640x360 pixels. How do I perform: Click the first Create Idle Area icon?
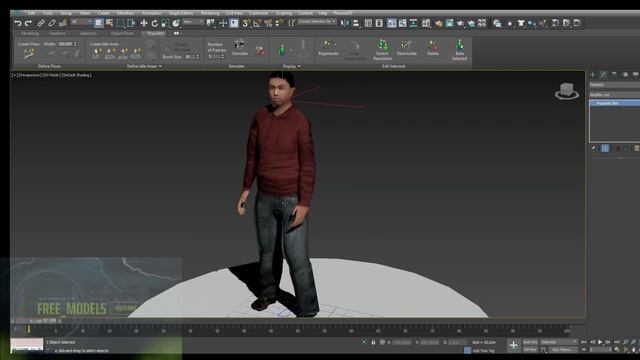tap(97, 53)
